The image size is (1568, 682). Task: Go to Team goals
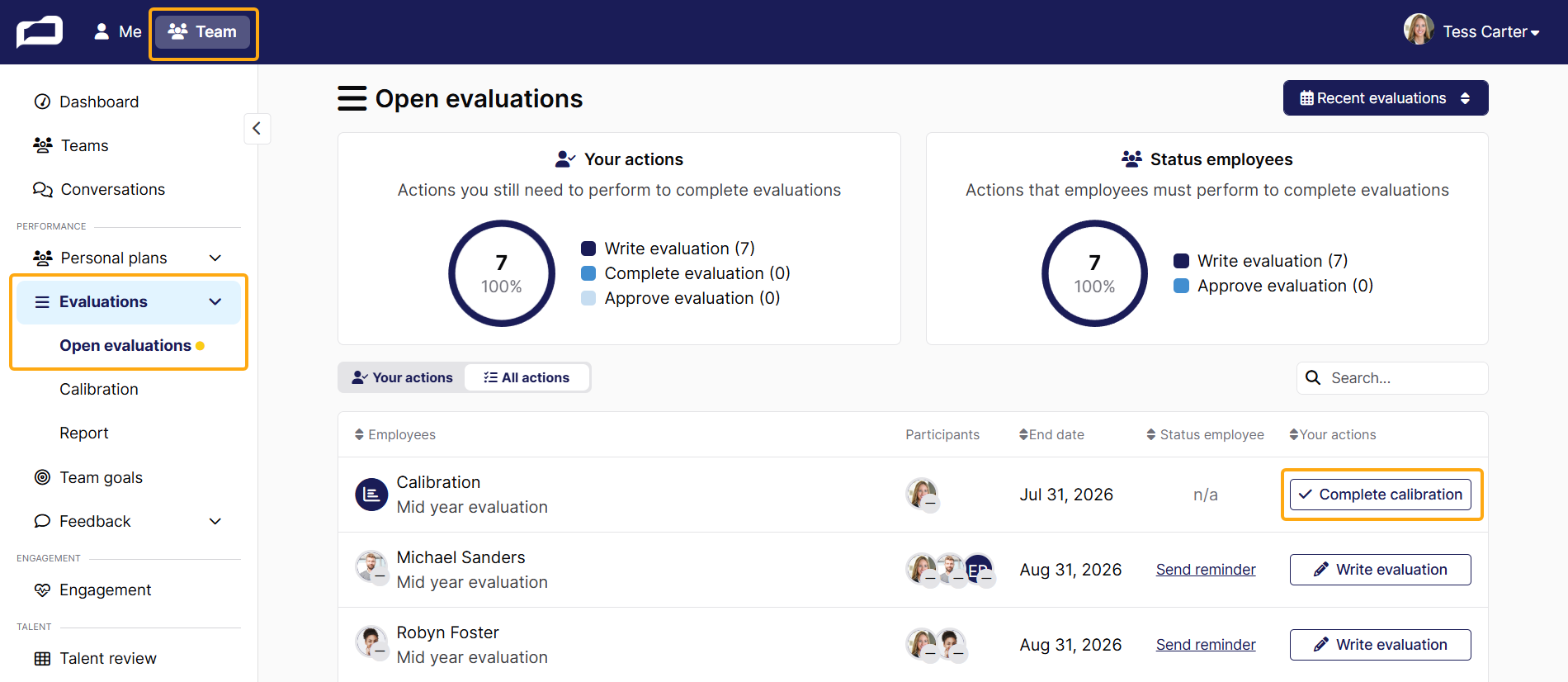[101, 477]
